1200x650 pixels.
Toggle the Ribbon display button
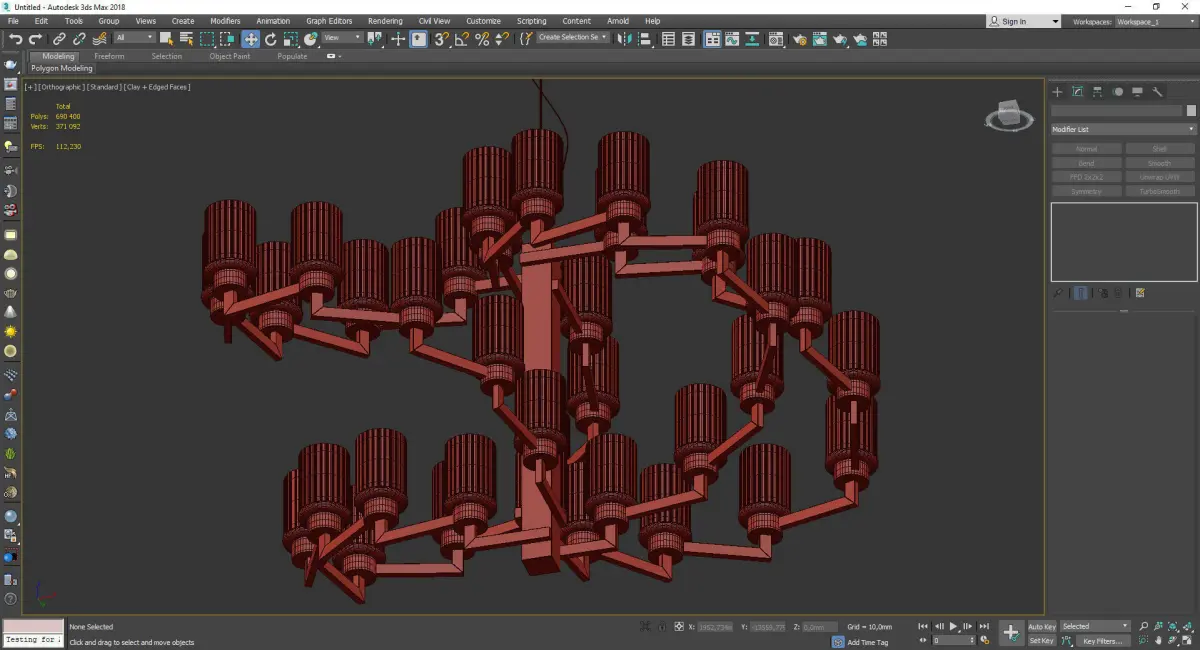tap(712, 39)
